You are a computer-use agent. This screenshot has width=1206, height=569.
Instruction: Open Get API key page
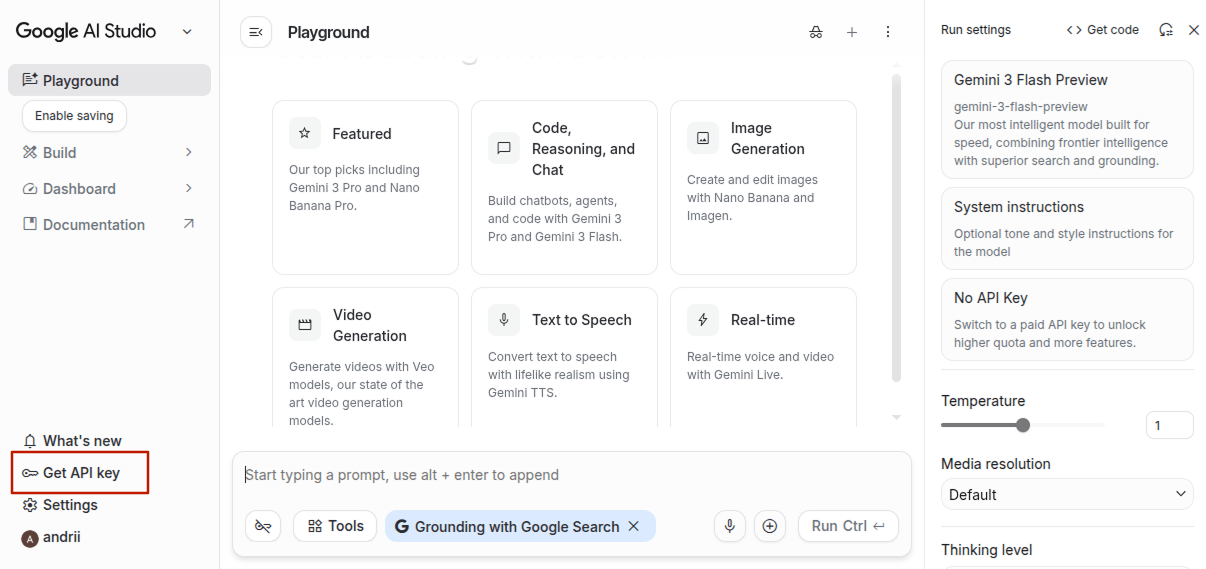coord(80,473)
